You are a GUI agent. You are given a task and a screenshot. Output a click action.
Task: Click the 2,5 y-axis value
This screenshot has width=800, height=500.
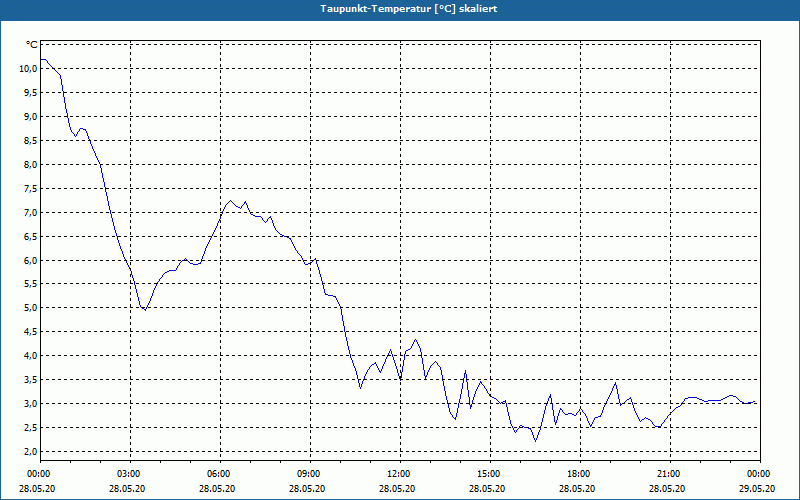pyautogui.click(x=30, y=428)
